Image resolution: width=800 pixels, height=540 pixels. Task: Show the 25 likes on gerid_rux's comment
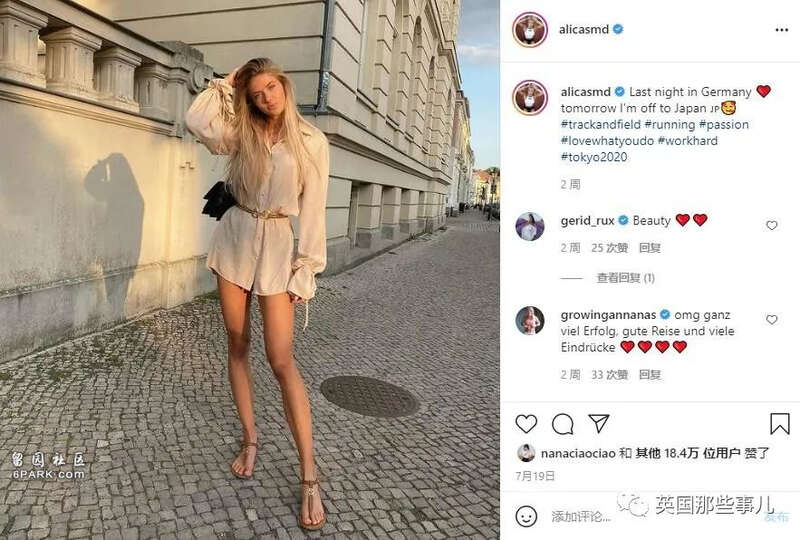609,248
